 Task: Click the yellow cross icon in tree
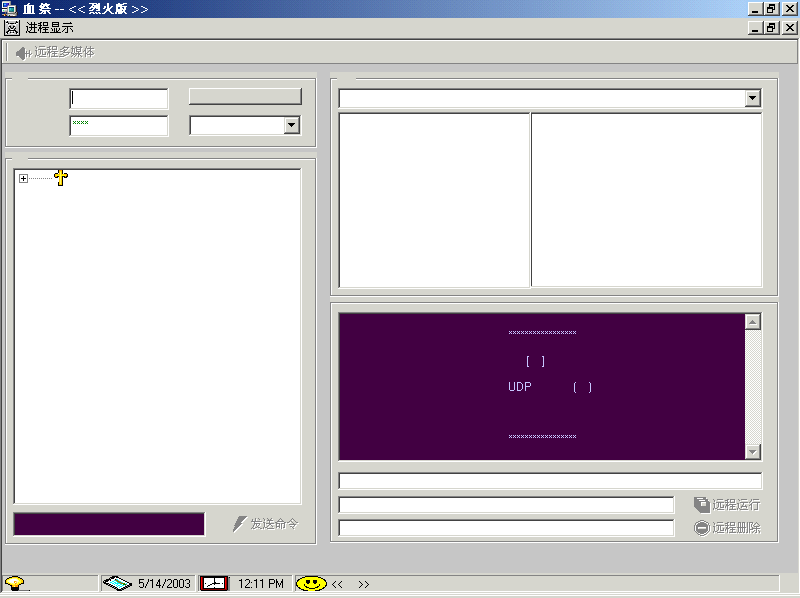61,178
